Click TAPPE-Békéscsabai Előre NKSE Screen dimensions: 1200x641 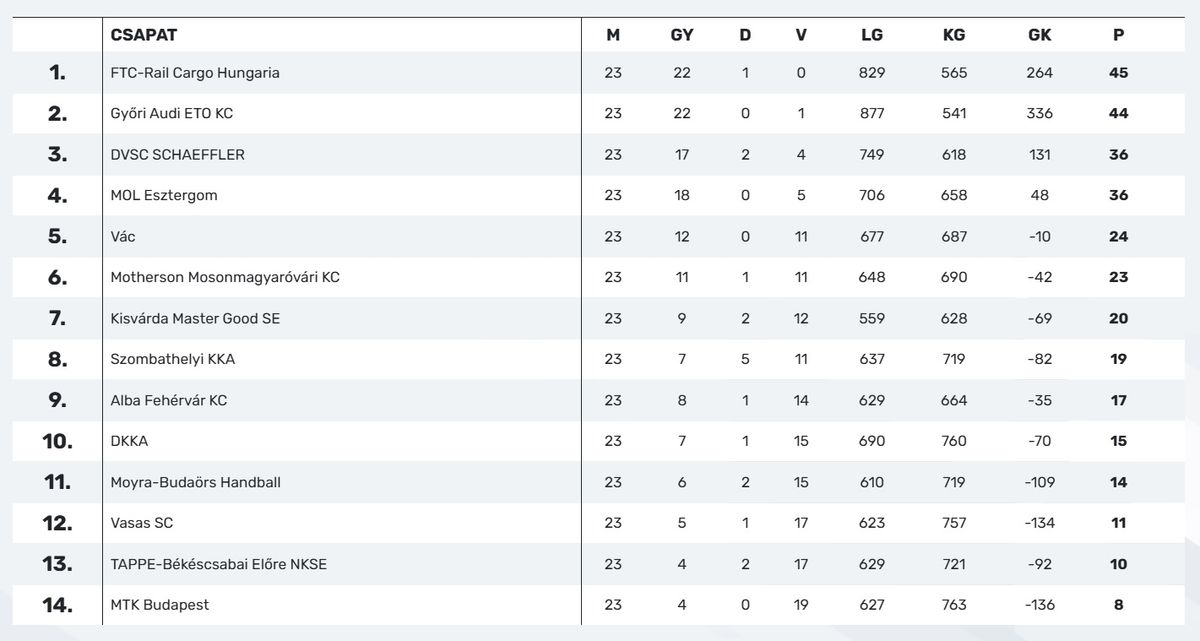218,565
